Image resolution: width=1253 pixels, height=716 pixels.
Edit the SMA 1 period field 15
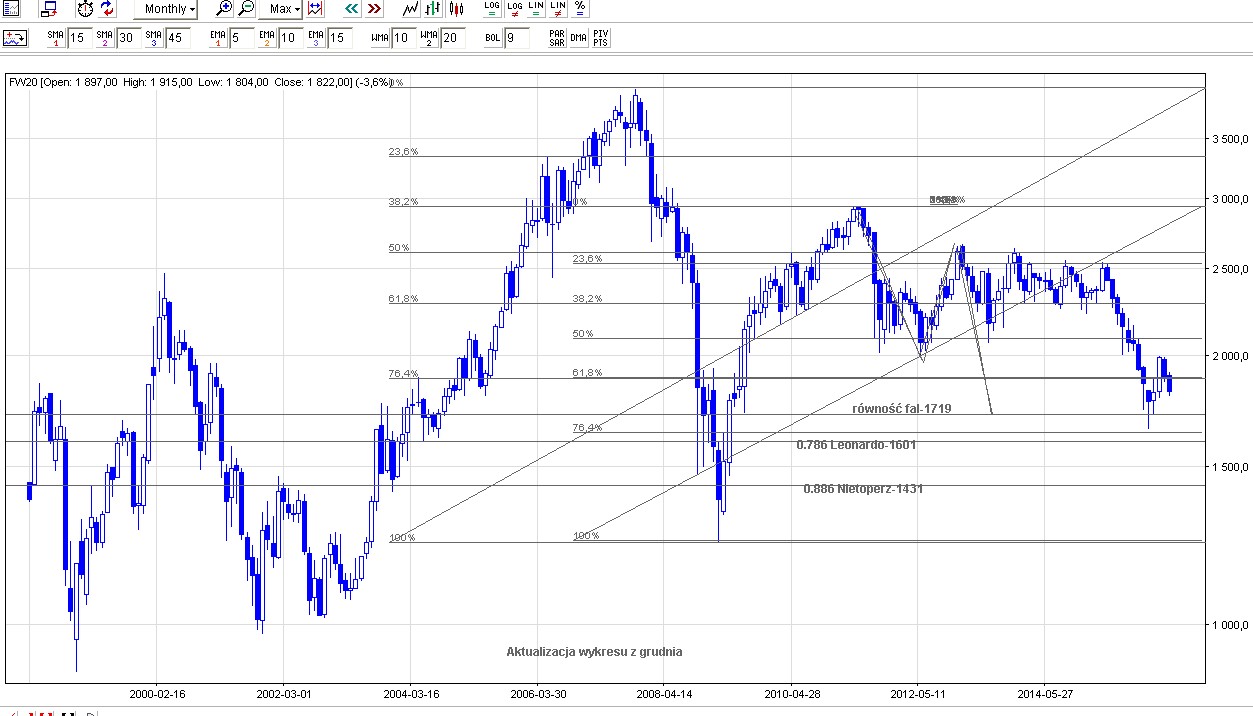(x=80, y=38)
